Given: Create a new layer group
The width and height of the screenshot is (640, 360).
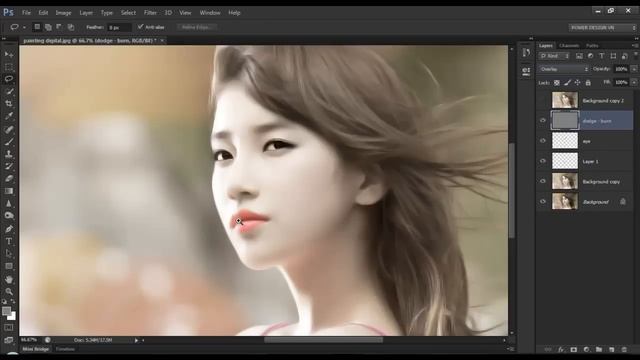Looking at the screenshot, I should pos(599,349).
